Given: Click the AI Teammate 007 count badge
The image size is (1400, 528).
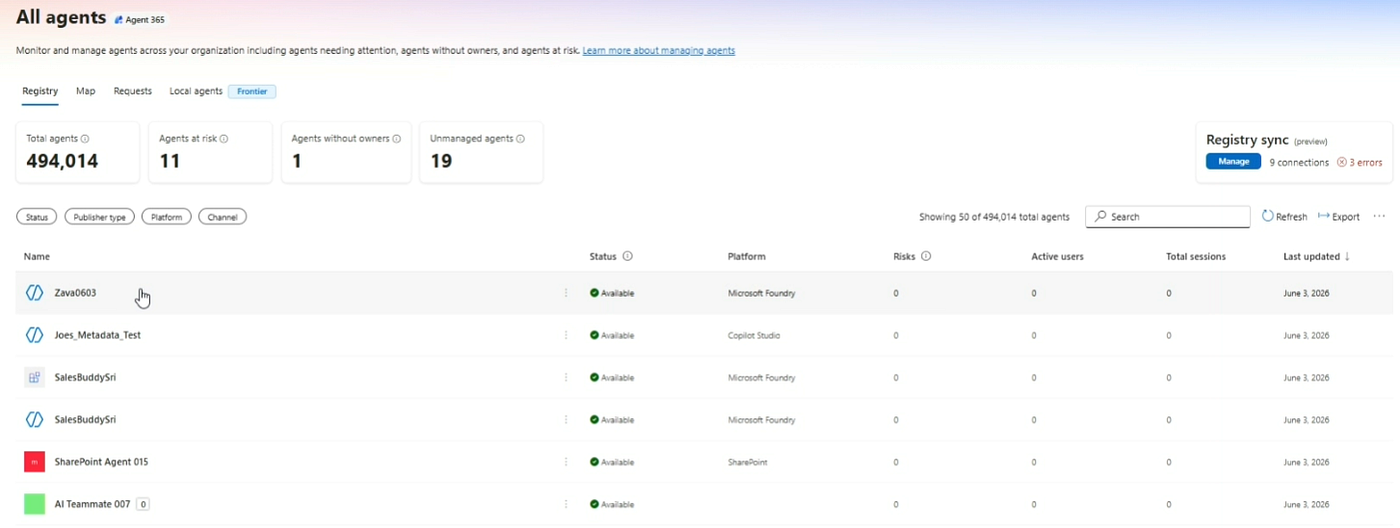Looking at the screenshot, I should 143,504.
